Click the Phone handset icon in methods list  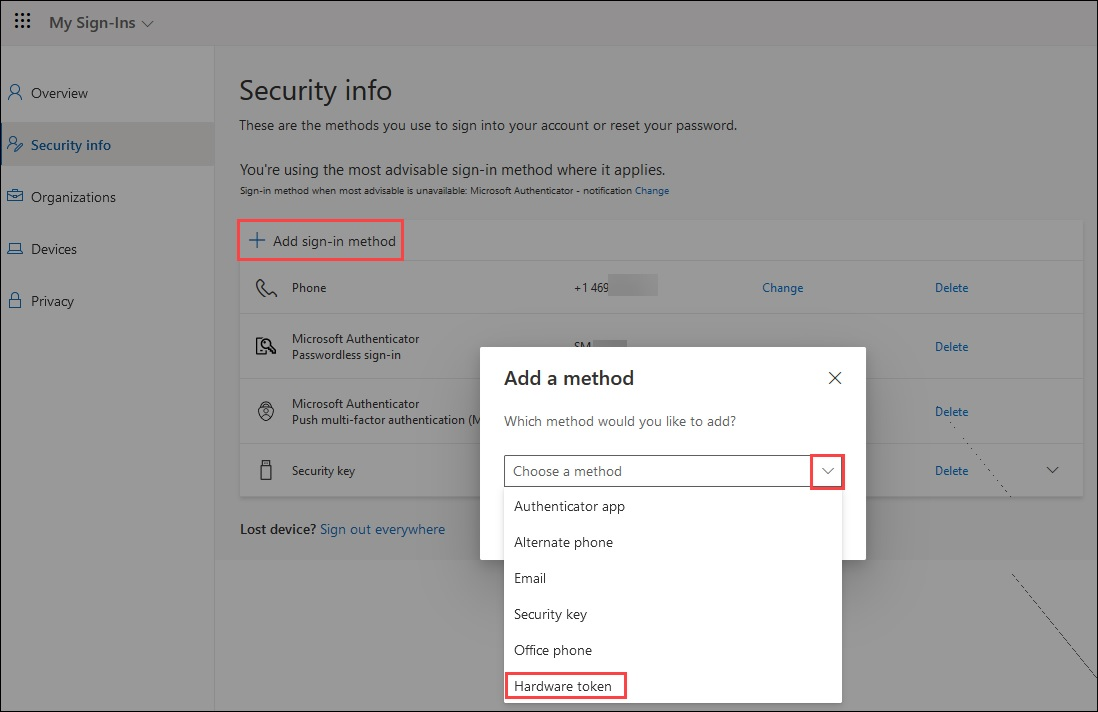265,287
